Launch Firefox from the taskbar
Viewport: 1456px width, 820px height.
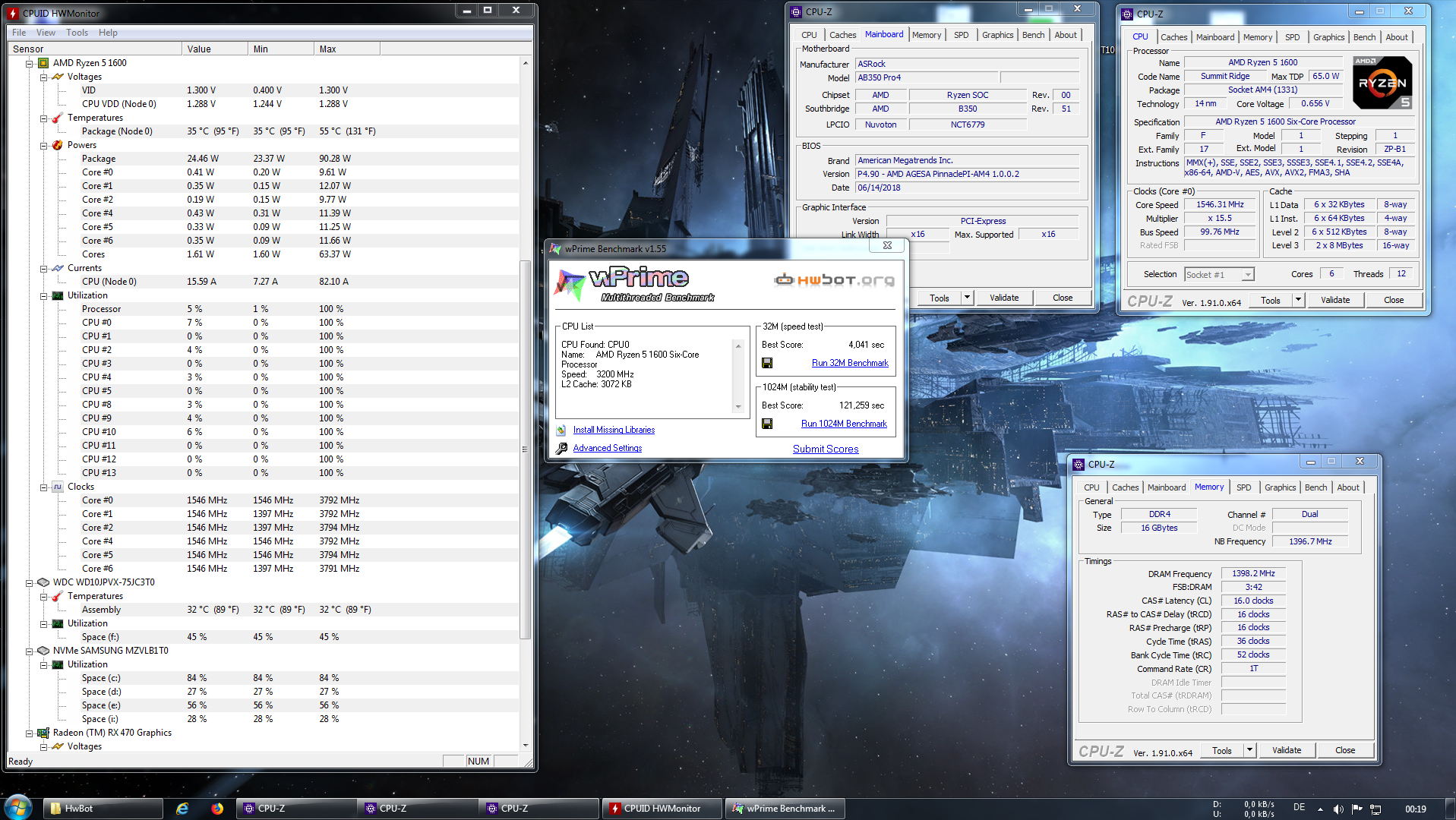tap(217, 809)
